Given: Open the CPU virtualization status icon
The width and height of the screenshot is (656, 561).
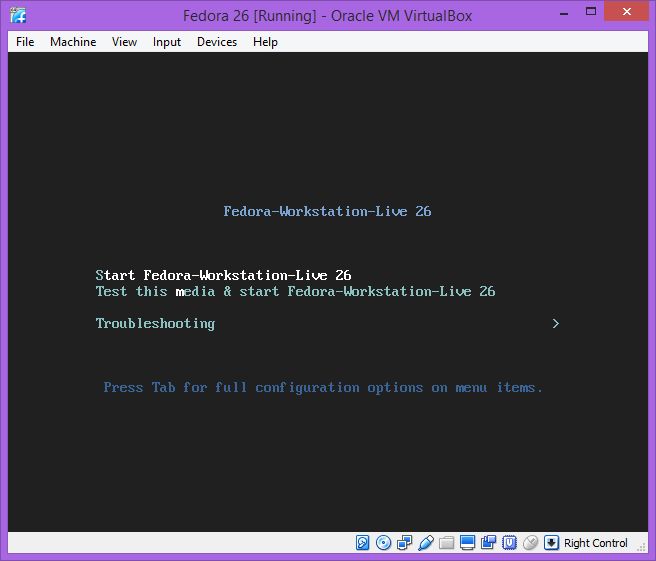Looking at the screenshot, I should [509, 543].
